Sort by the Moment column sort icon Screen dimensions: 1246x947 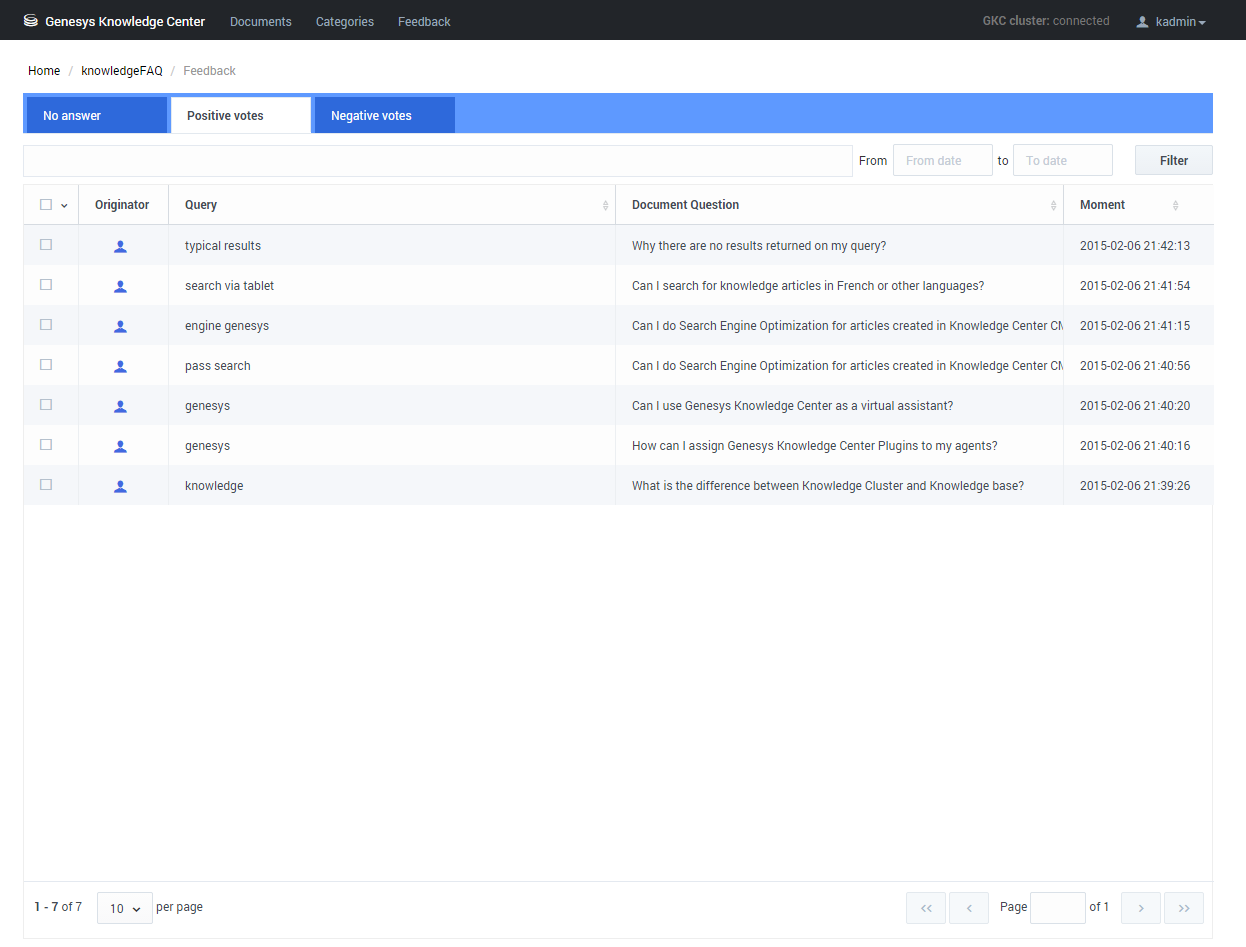click(1175, 205)
